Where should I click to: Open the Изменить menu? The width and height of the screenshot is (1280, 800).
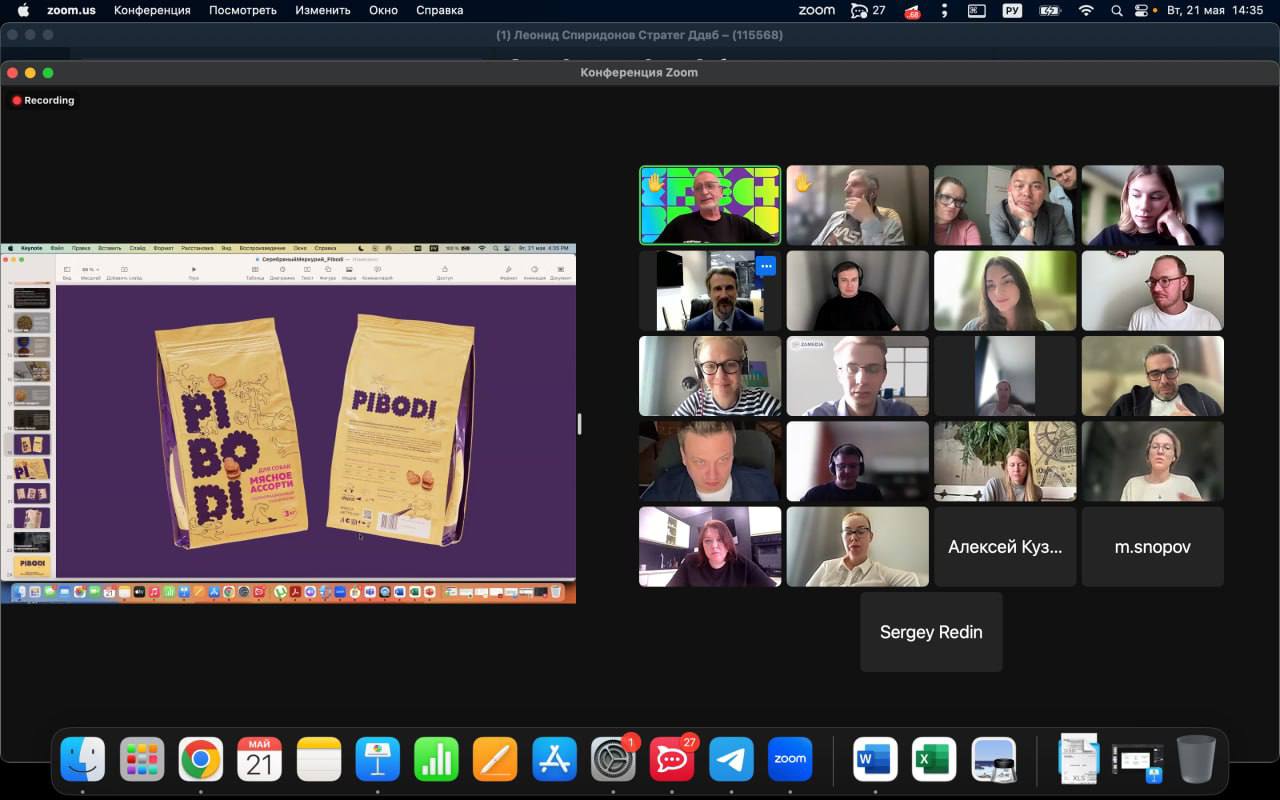[323, 10]
